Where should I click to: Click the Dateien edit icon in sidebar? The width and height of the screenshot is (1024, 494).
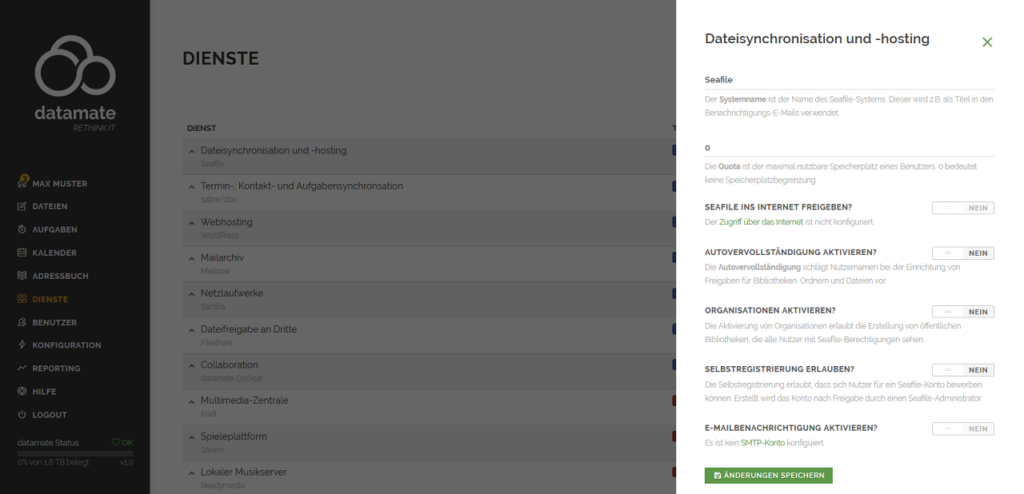click(x=22, y=206)
